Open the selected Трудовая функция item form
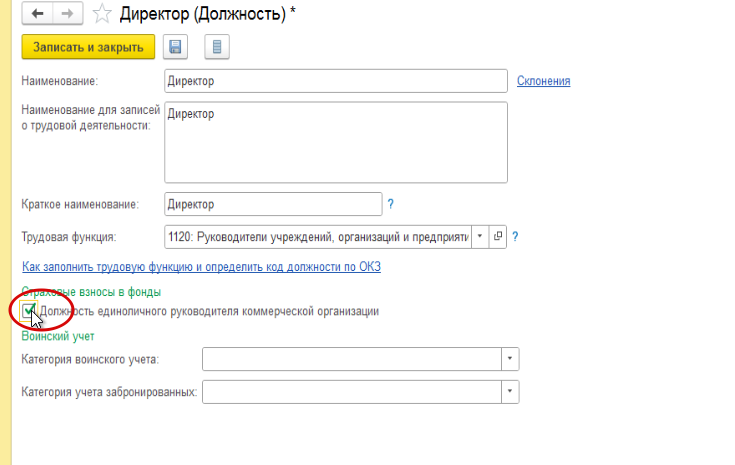Screen dimensions: 735x465 point(498,237)
